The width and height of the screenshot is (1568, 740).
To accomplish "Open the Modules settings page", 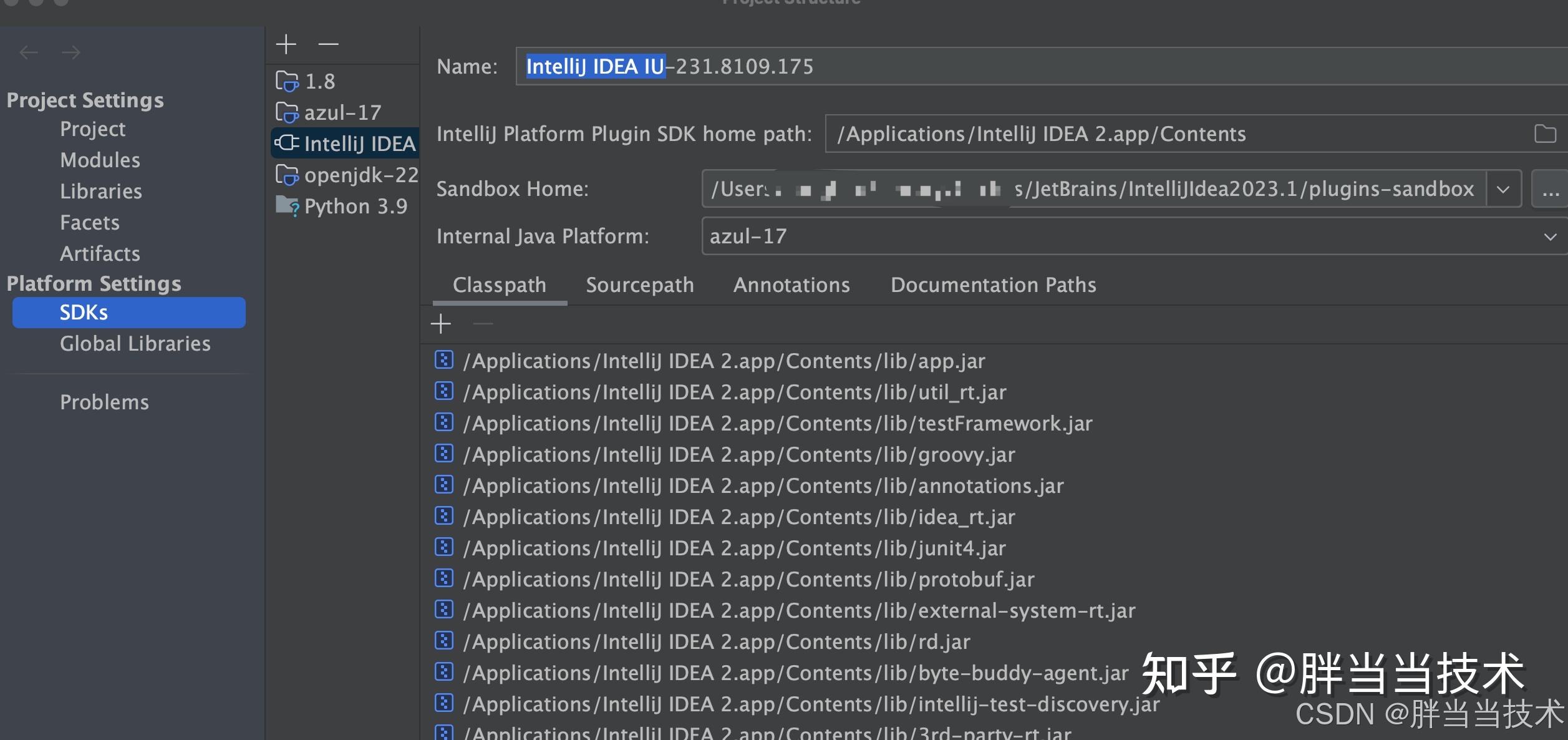I will point(100,160).
